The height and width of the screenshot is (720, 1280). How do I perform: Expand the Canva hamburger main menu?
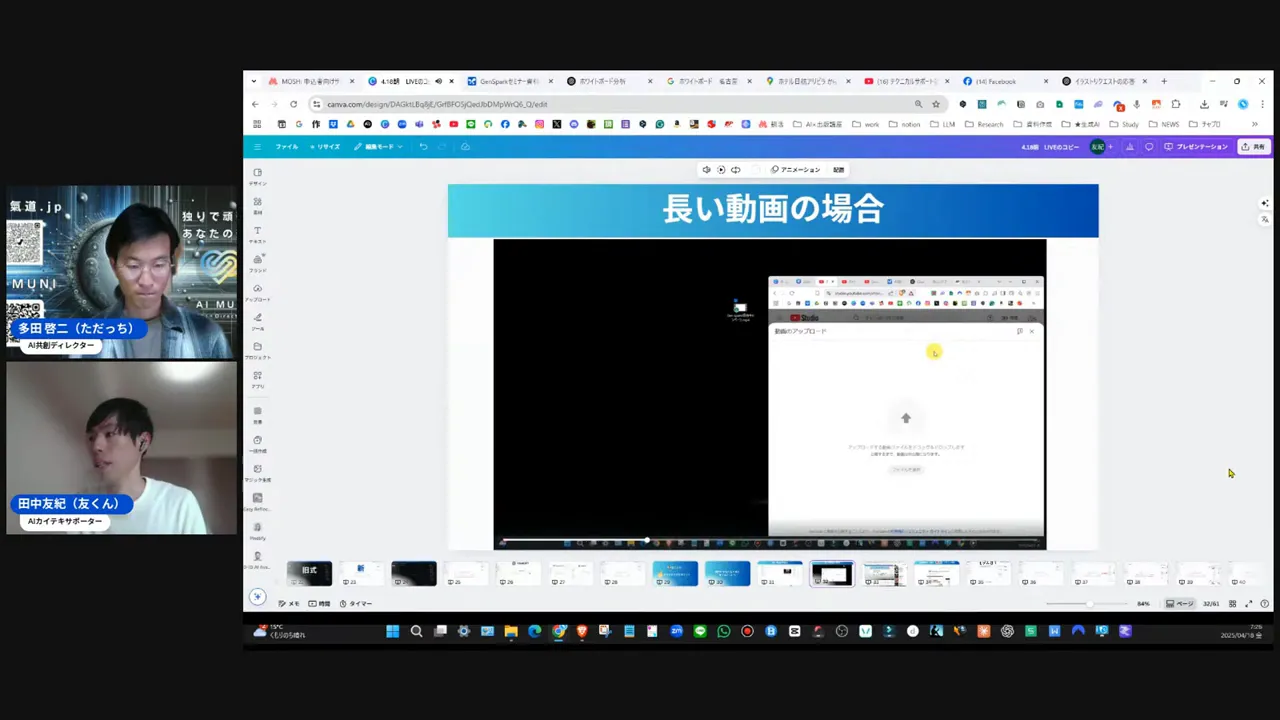coord(258,146)
